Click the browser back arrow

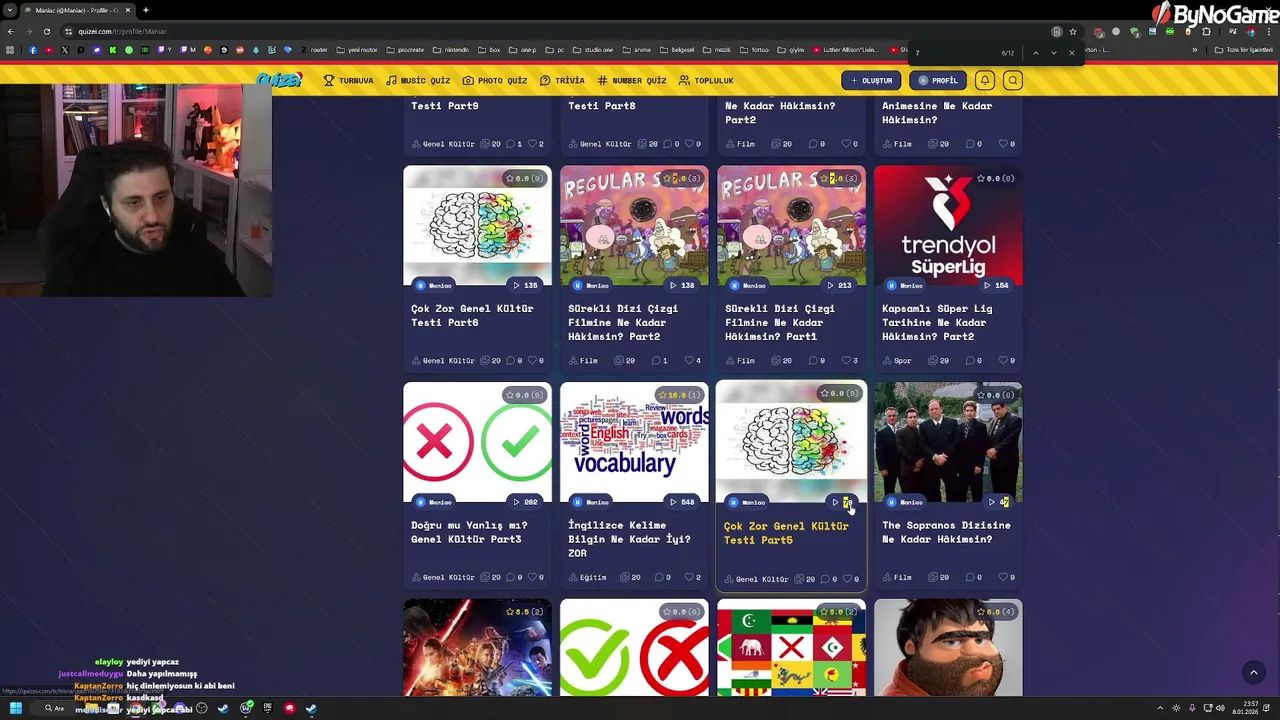tap(10, 31)
